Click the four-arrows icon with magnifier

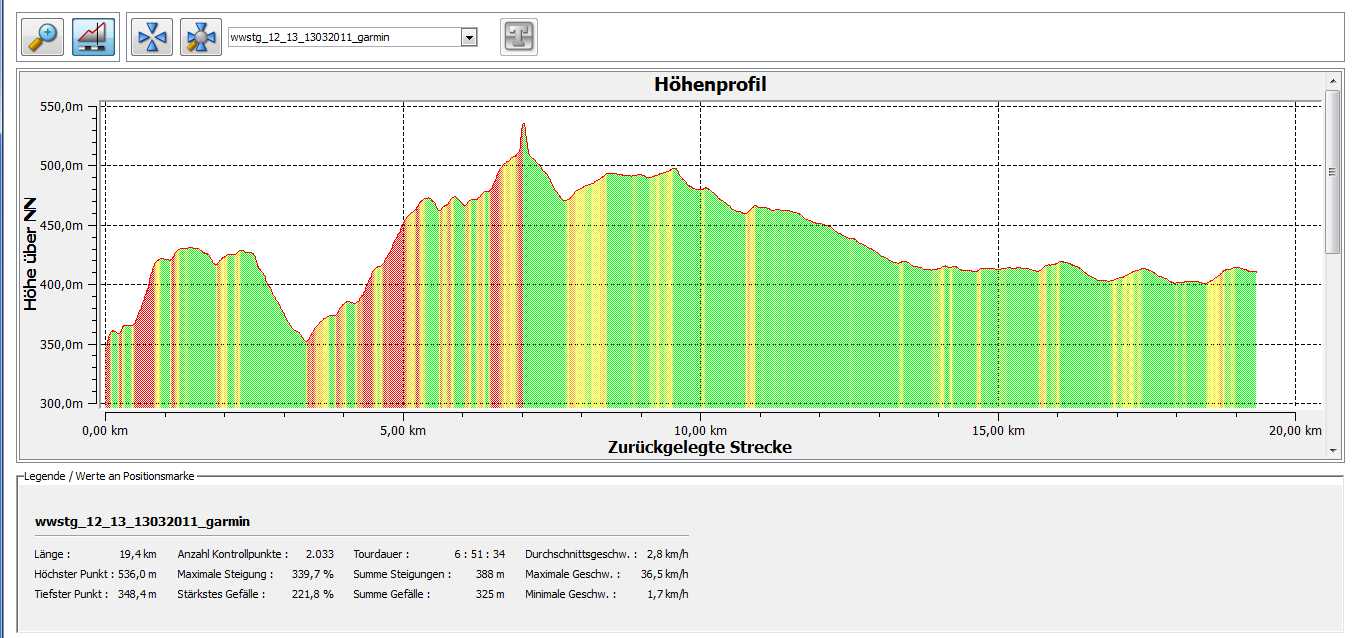coord(200,37)
